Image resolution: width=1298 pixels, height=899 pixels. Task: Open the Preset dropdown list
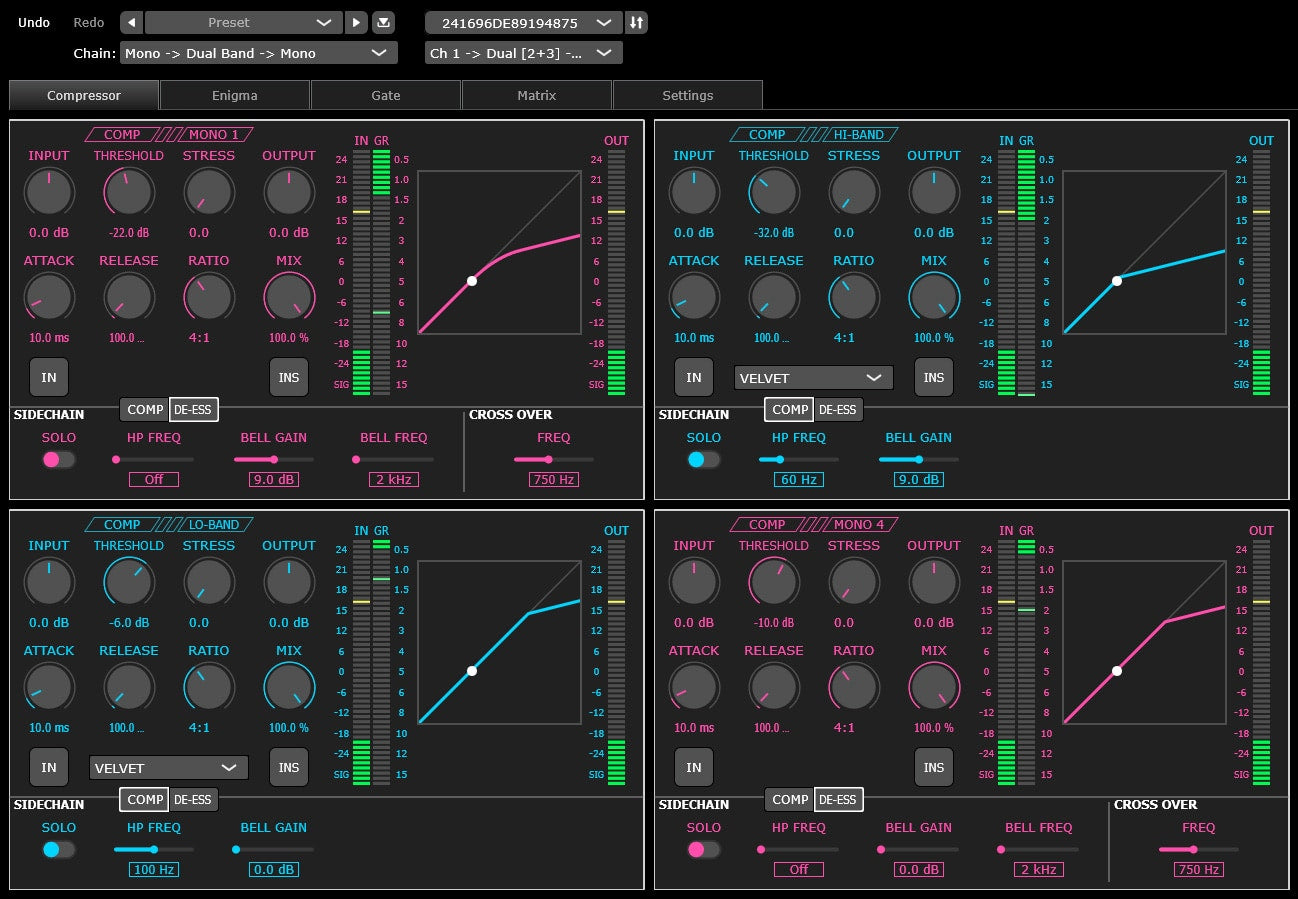[244, 23]
